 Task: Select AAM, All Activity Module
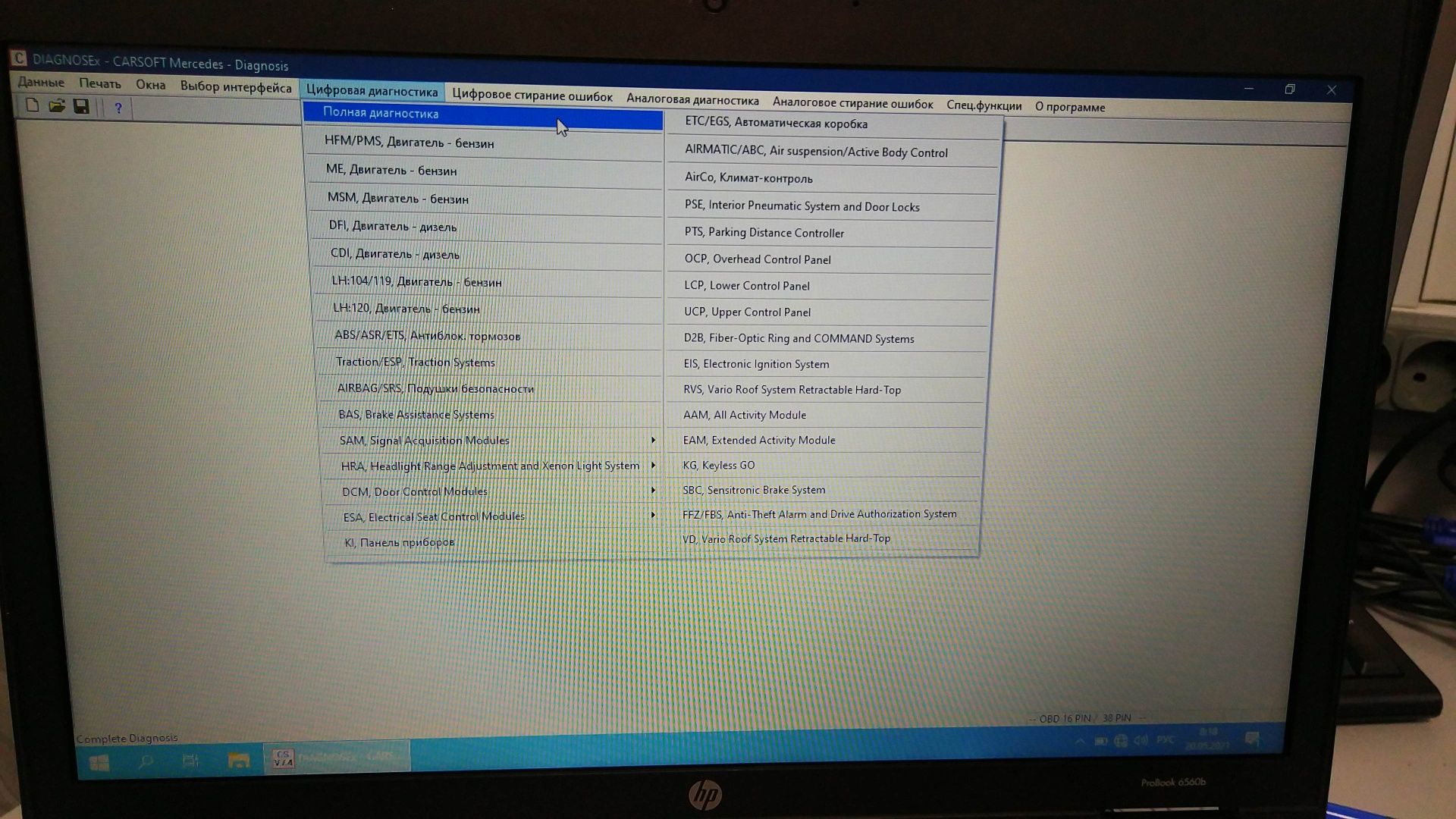[825, 416]
